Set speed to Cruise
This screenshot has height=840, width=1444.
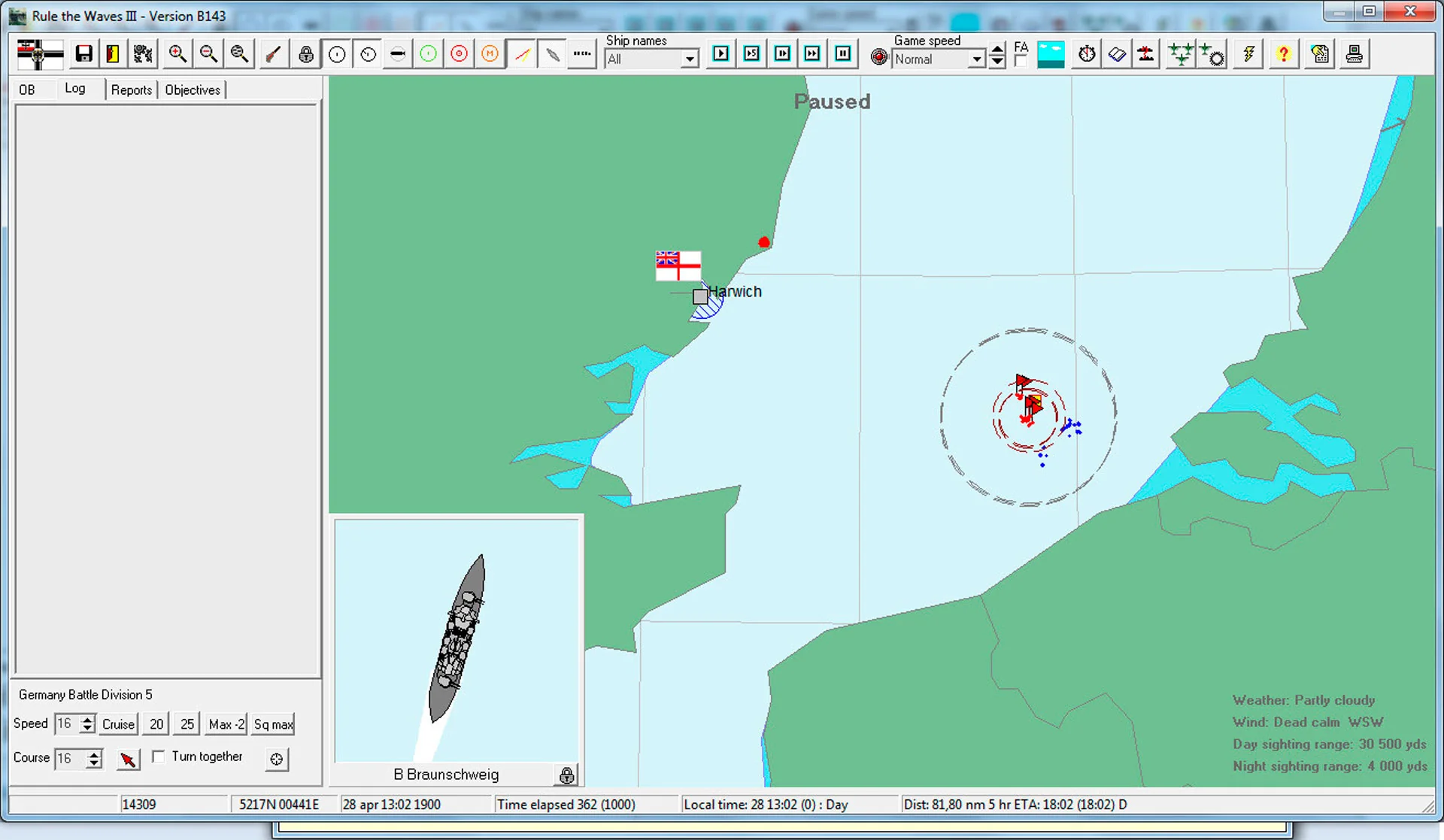(x=118, y=724)
